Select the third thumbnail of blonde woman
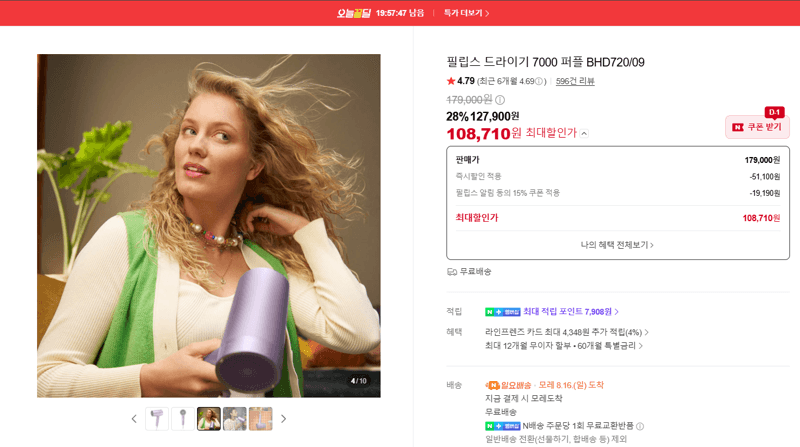 click(209, 419)
